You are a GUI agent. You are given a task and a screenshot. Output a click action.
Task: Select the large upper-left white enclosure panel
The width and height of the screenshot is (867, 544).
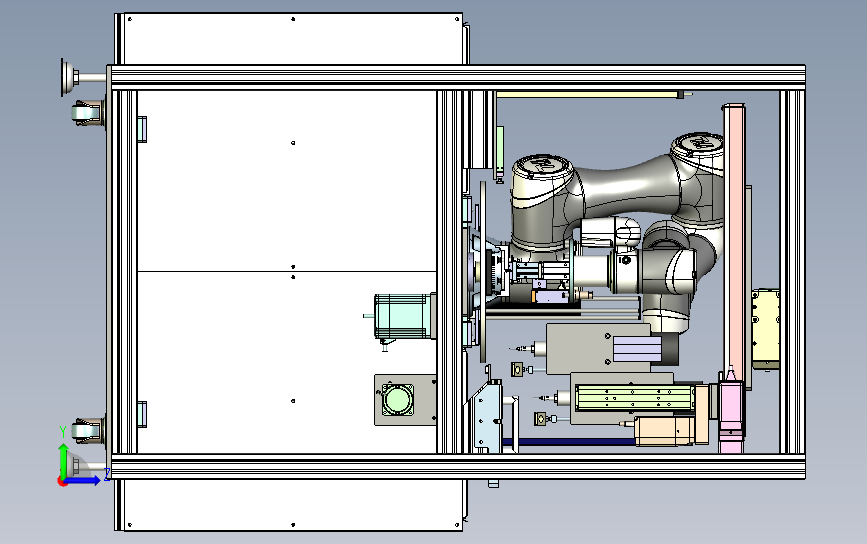tap(286, 181)
